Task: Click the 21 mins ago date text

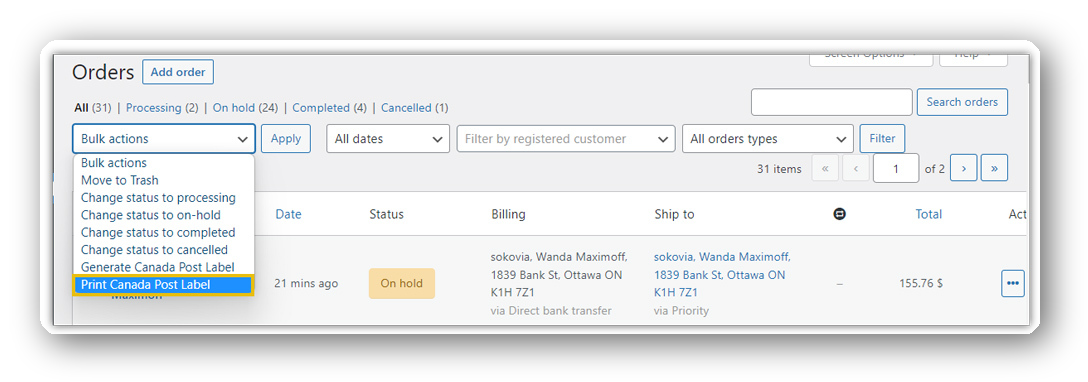Action: [x=307, y=284]
